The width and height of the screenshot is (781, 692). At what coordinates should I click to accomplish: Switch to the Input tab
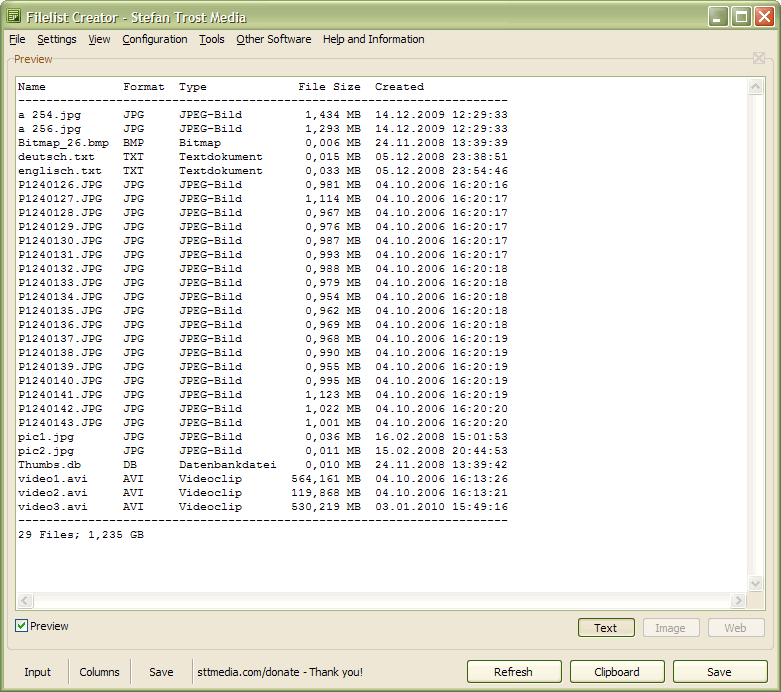click(38, 672)
